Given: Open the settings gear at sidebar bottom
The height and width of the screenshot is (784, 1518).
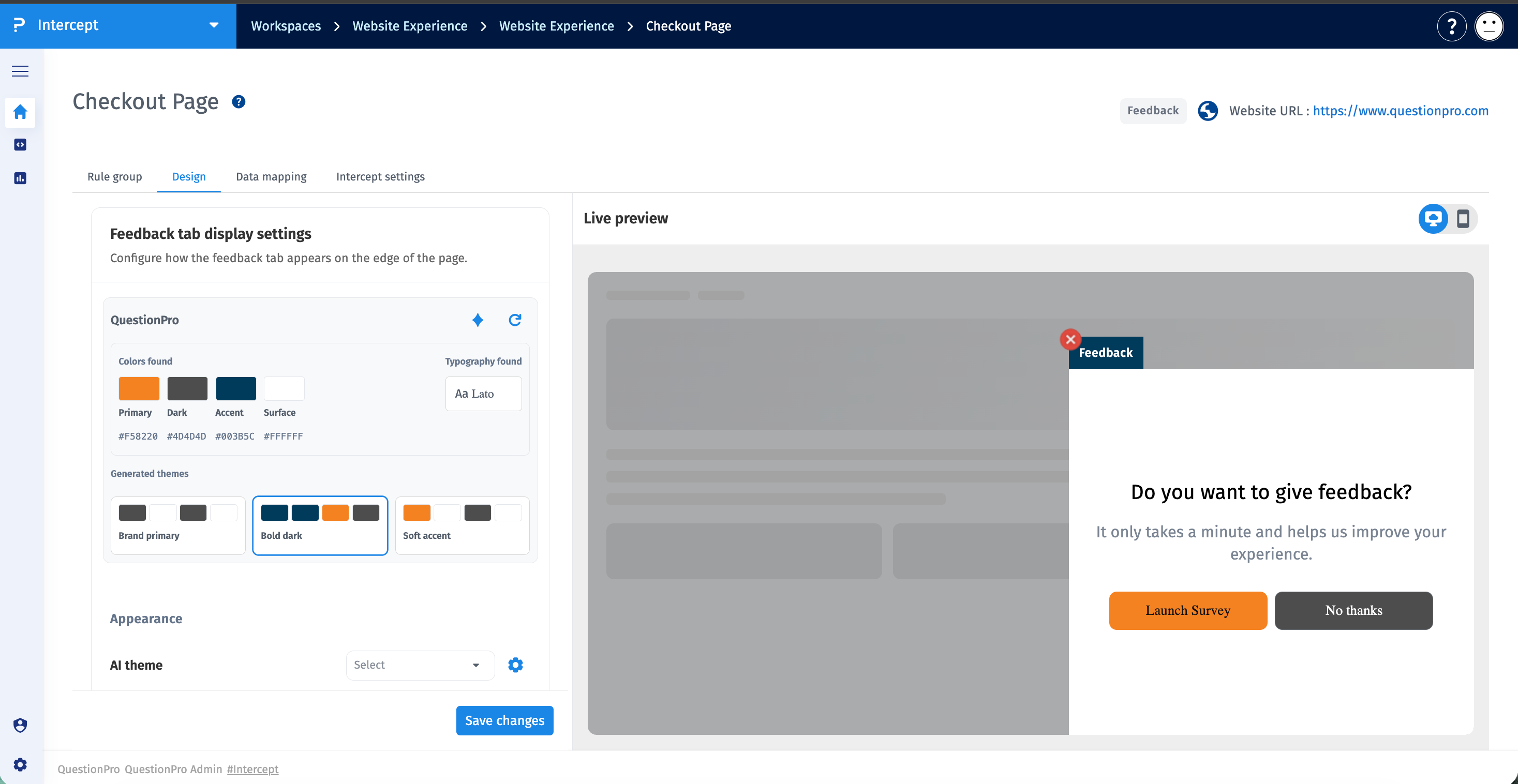Looking at the screenshot, I should point(20,764).
